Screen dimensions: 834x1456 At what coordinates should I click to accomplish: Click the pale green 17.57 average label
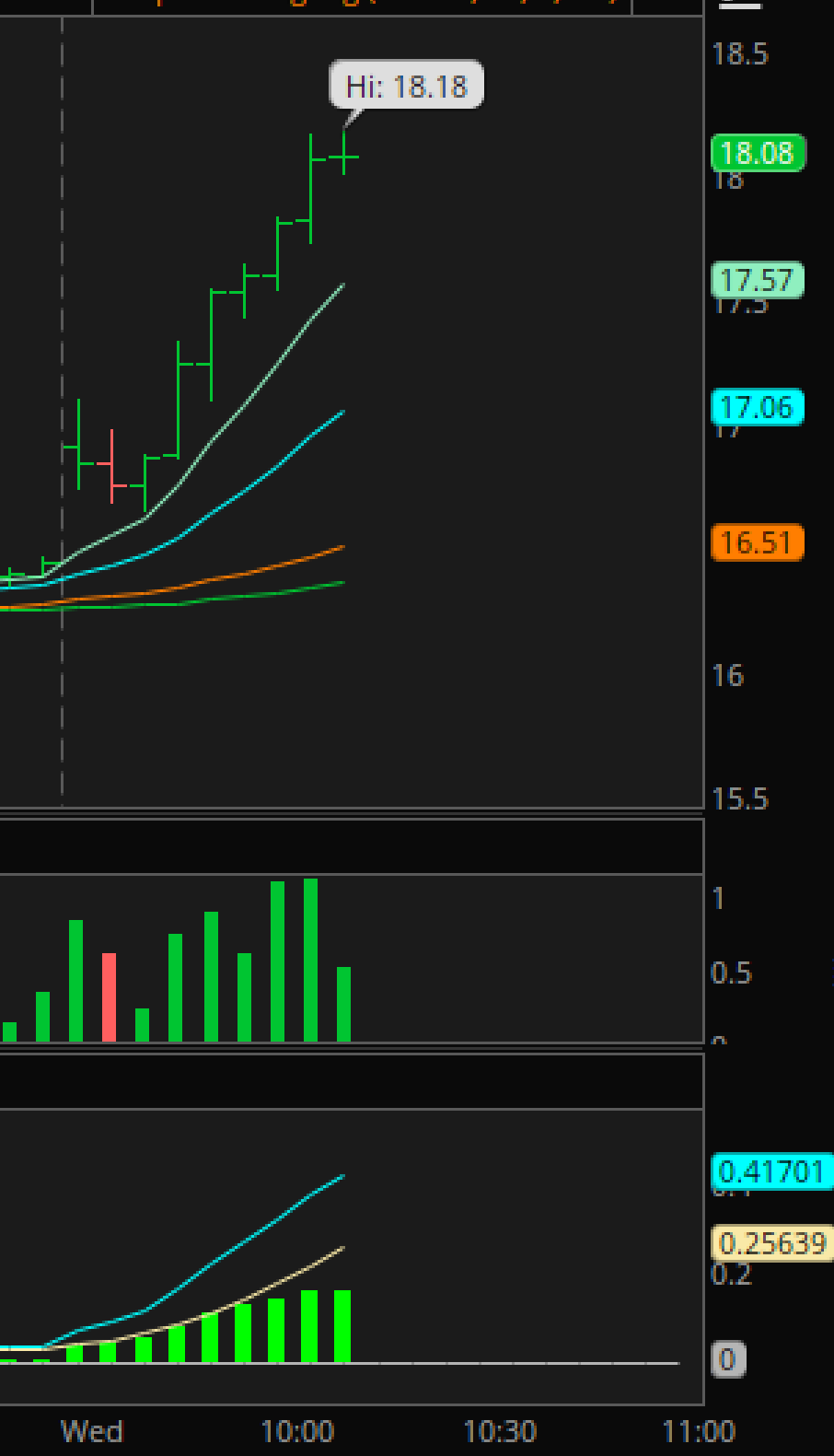[758, 280]
